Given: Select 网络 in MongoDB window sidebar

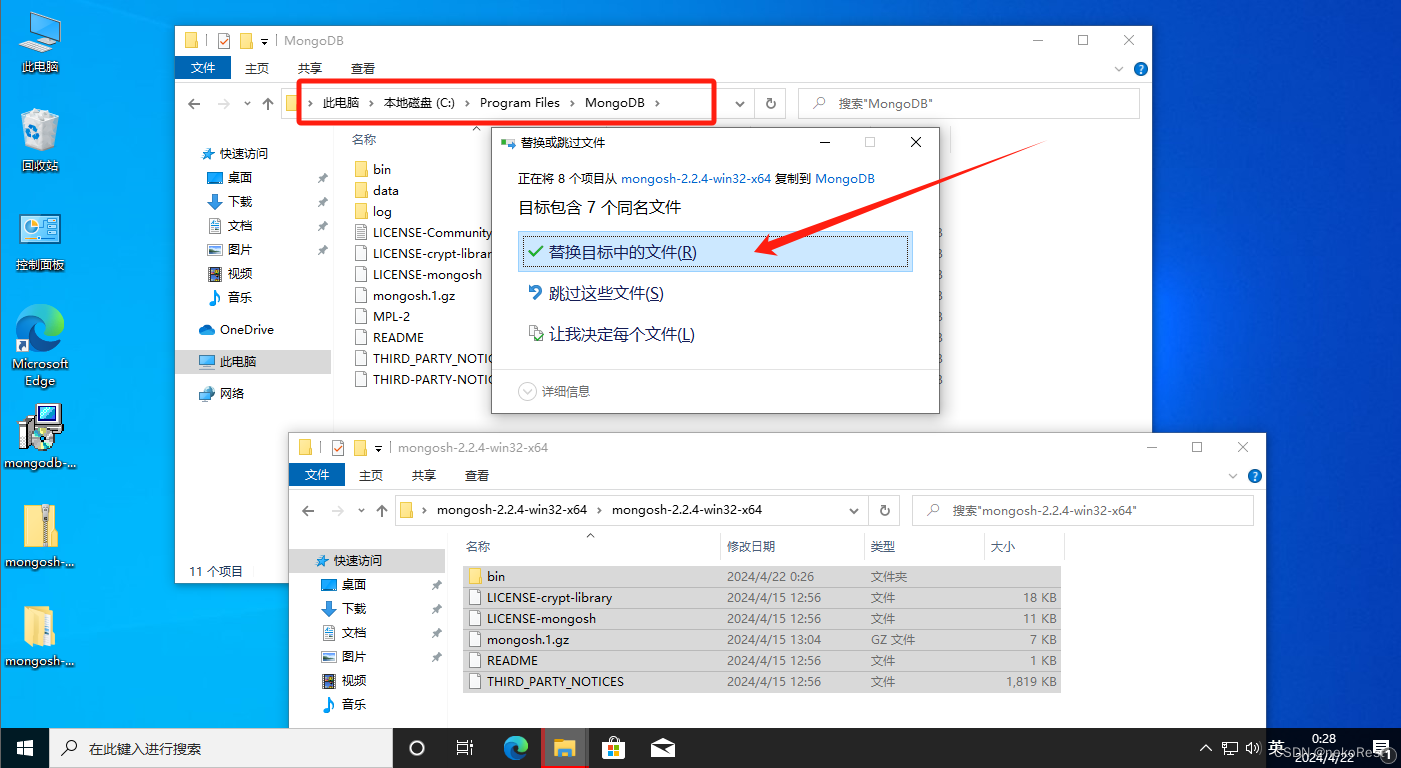Looking at the screenshot, I should point(232,394).
